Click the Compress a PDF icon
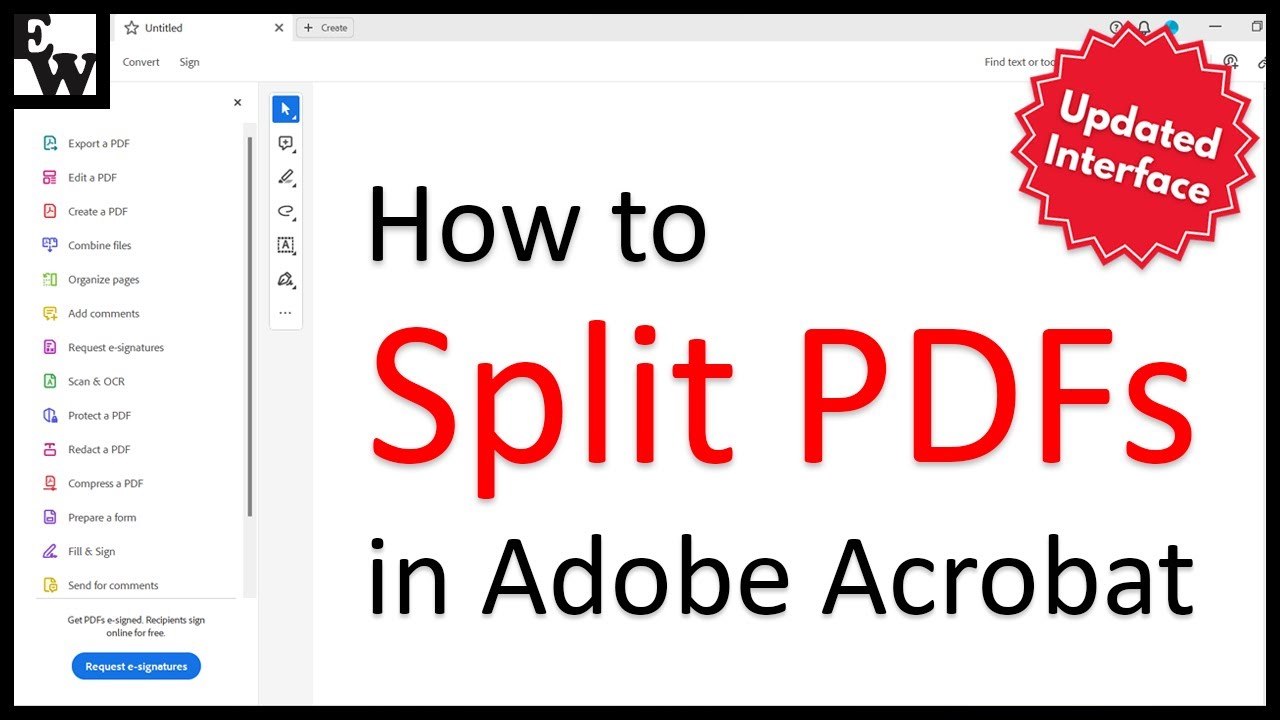 click(50, 483)
